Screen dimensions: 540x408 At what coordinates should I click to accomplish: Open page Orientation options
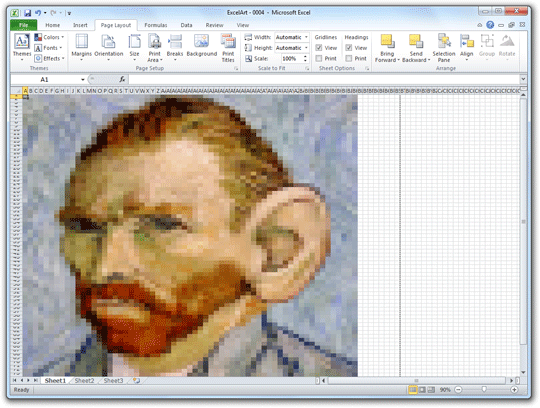(x=108, y=47)
